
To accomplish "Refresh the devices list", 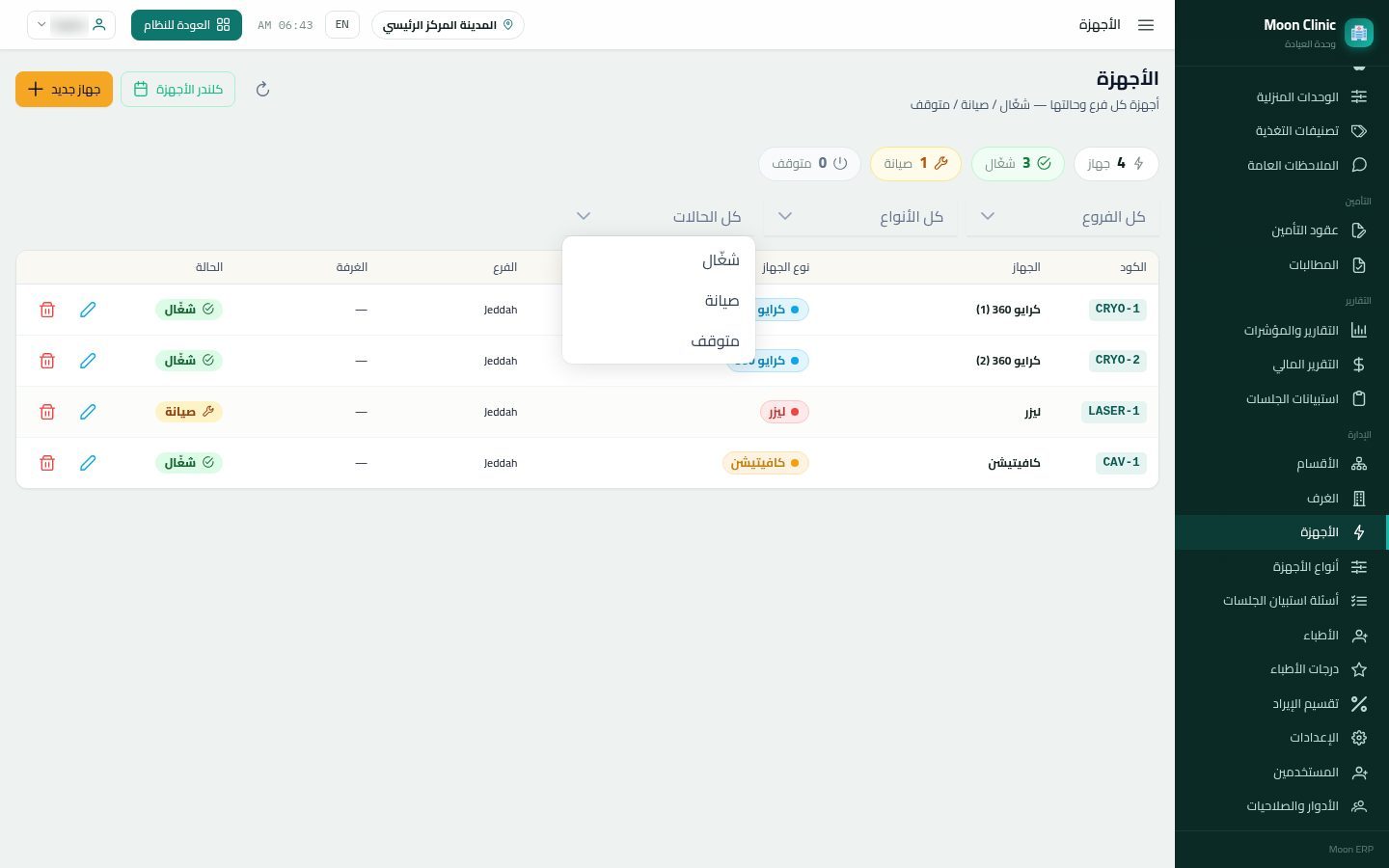I will click(262, 90).
